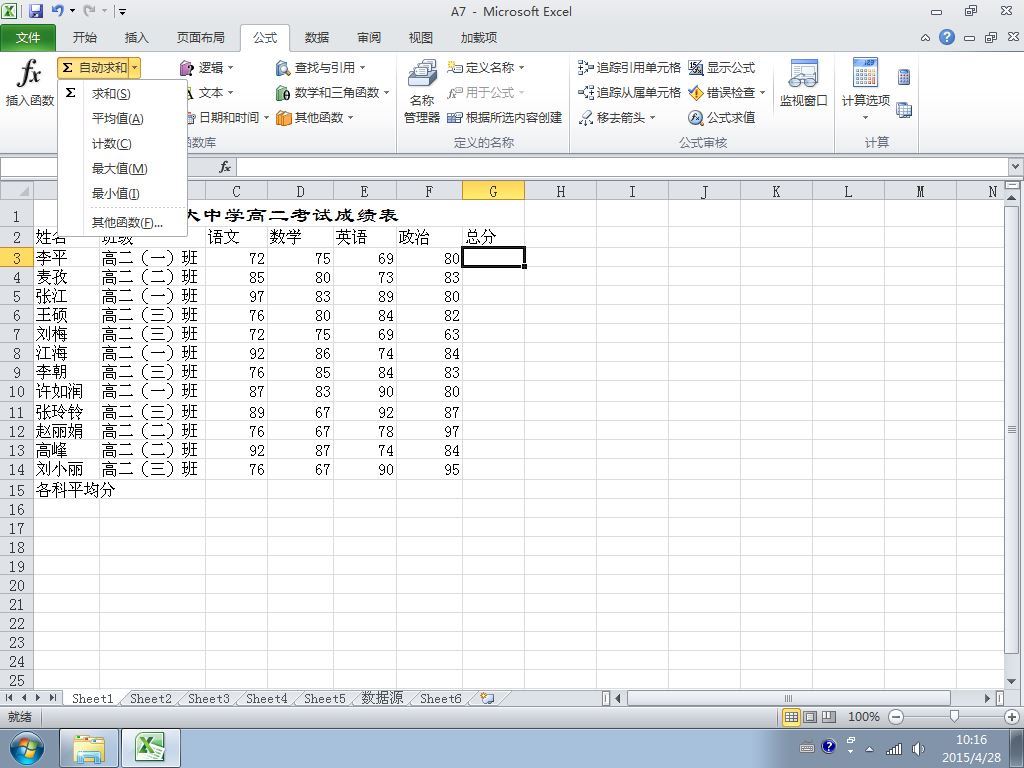Viewport: 1024px width, 768px height.
Task: Expand the AutoSum dropdown arrow
Action: tap(135, 67)
